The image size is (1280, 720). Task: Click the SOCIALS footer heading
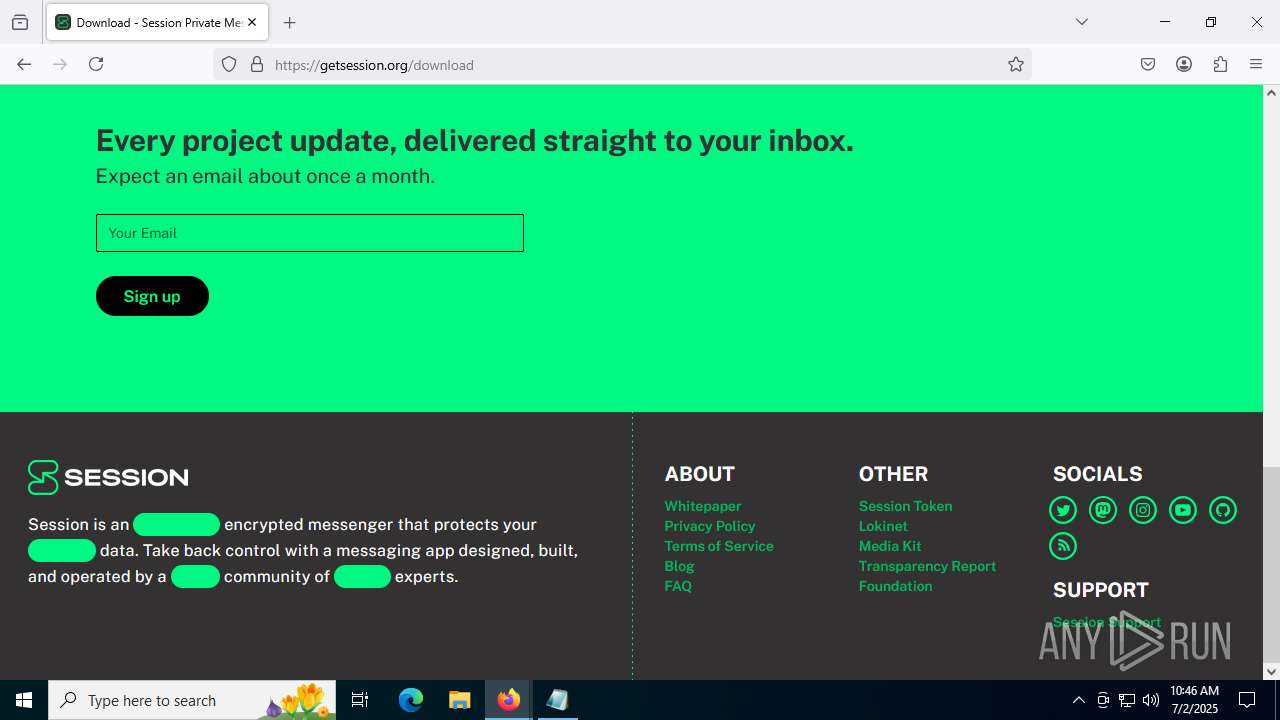pos(1097,474)
